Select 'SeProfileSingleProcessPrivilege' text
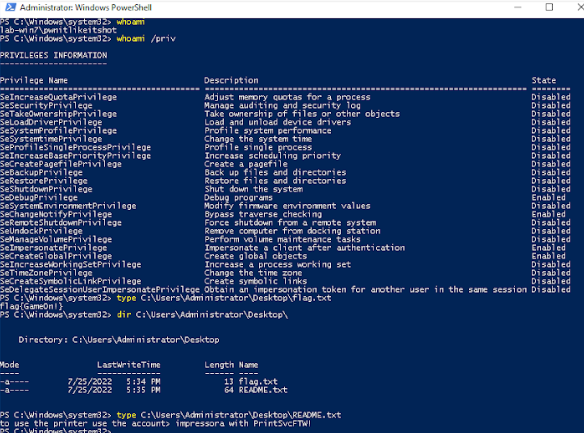Viewport: 584px width, 433px height. click(x=76, y=147)
